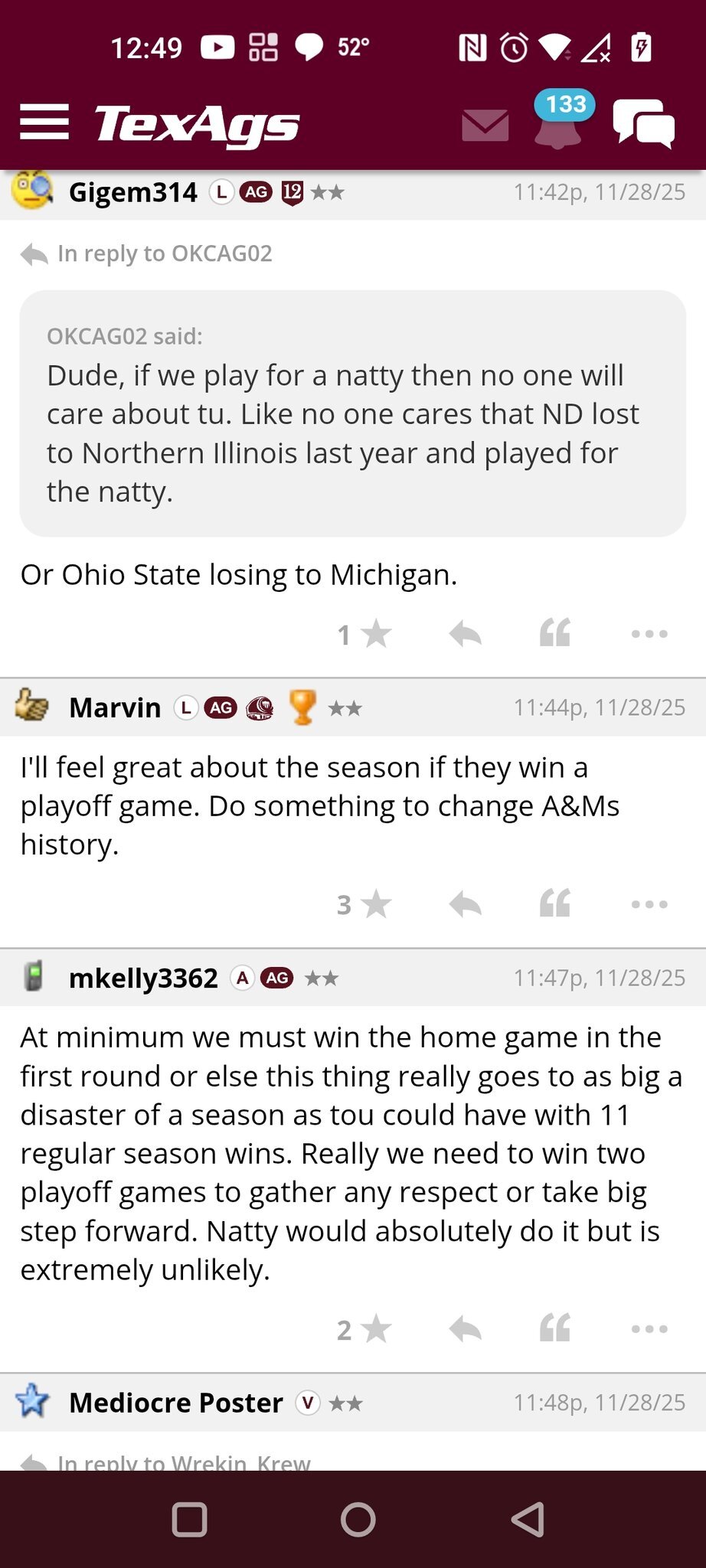The image size is (706, 1568).
Task: Open more options on mkelly3362's post
Action: point(649,1329)
